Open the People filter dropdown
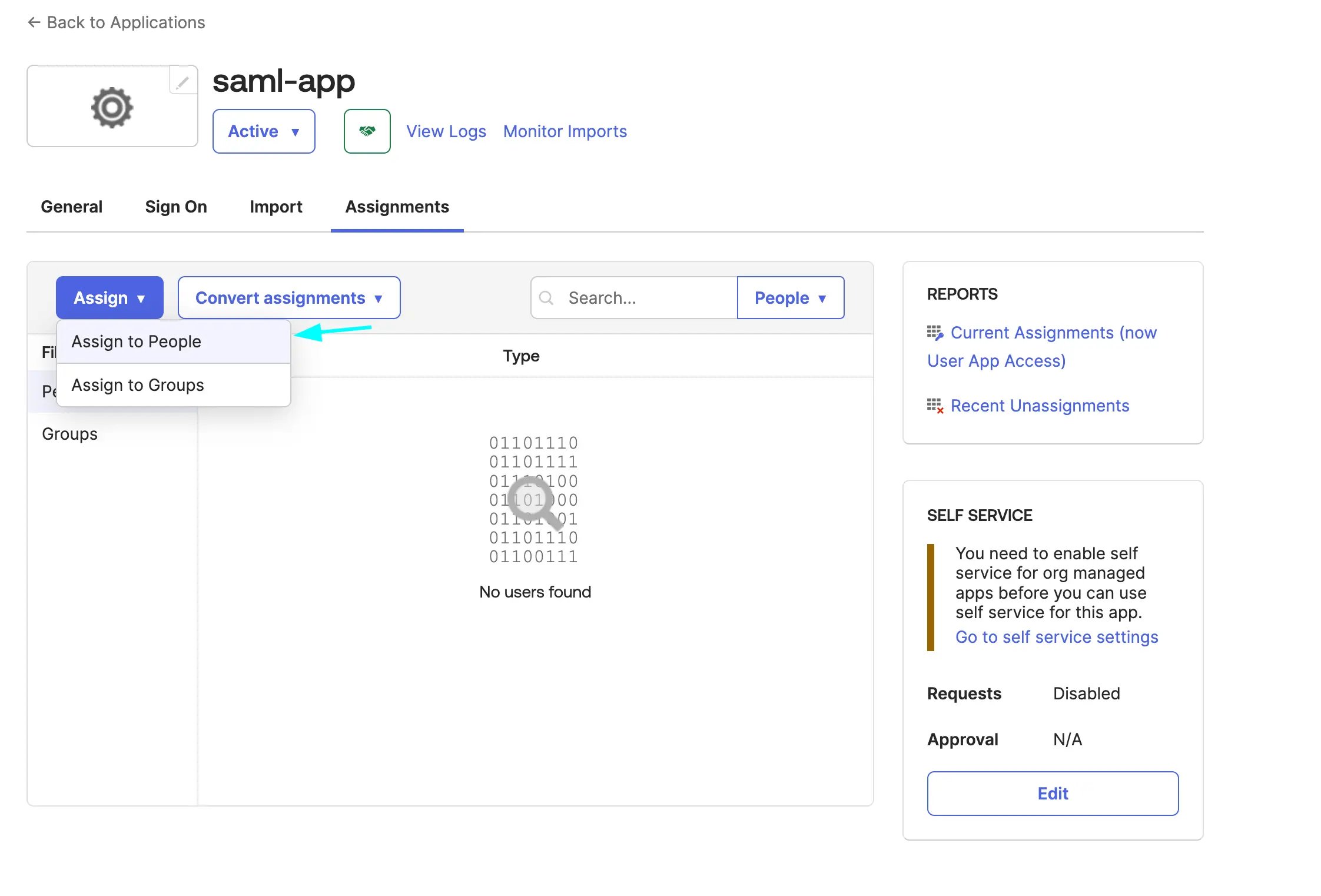The image size is (1321, 896). 790,298
